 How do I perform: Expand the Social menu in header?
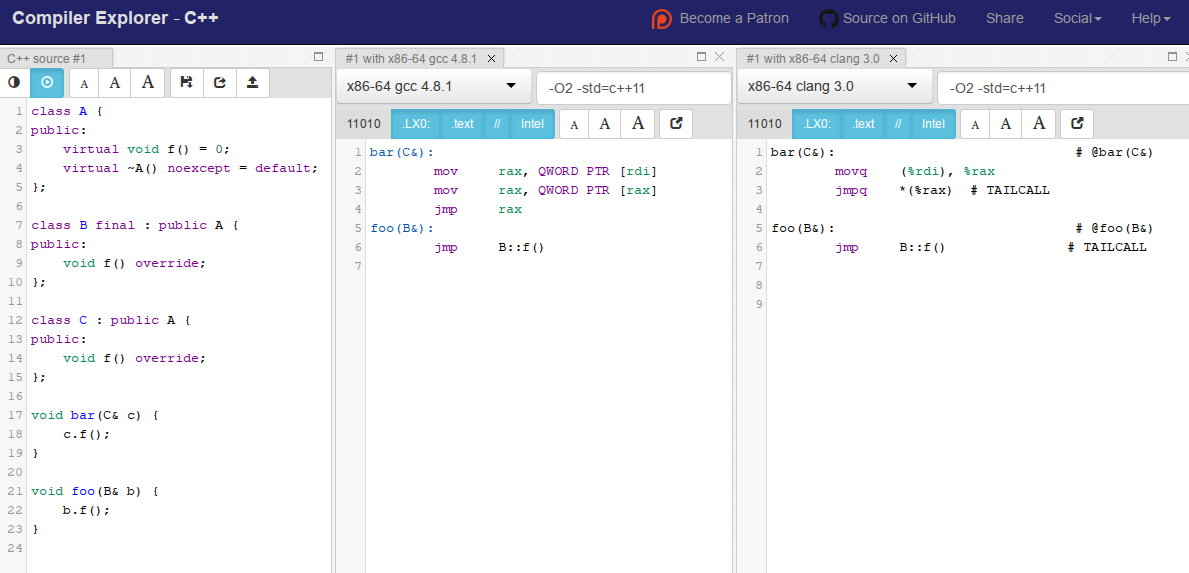1077,18
